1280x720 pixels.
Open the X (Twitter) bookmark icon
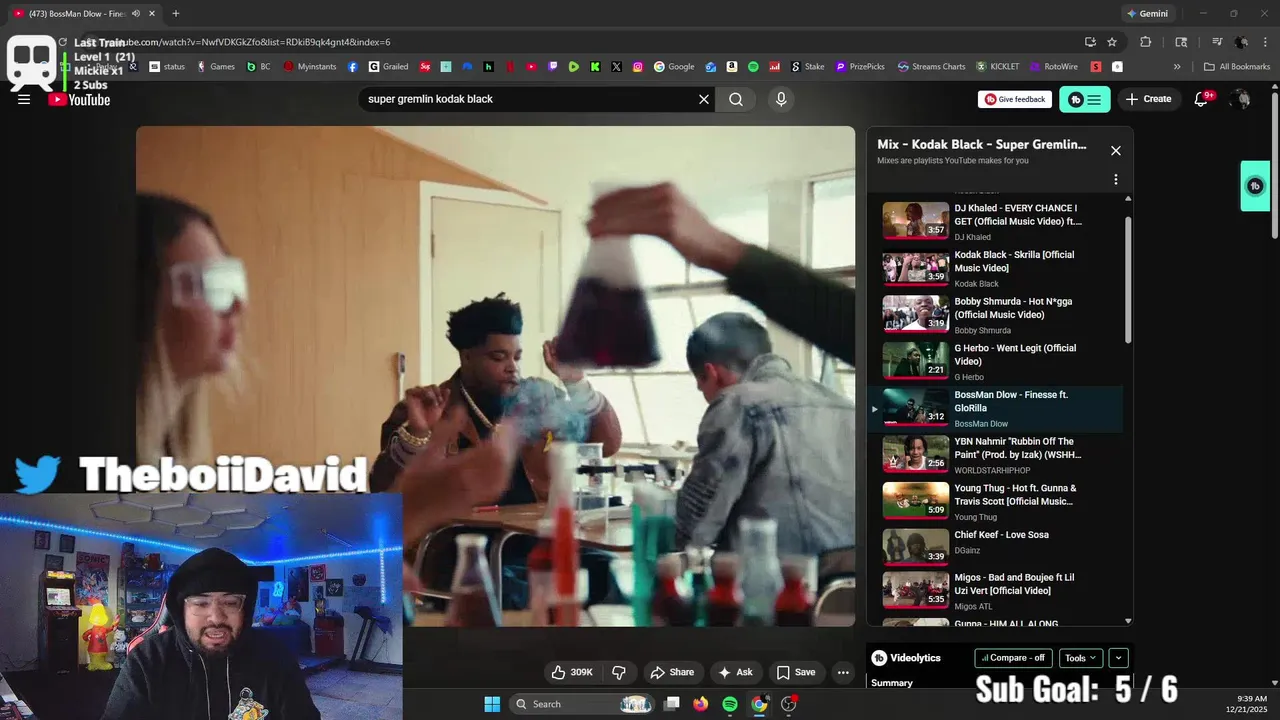pyautogui.click(x=616, y=67)
